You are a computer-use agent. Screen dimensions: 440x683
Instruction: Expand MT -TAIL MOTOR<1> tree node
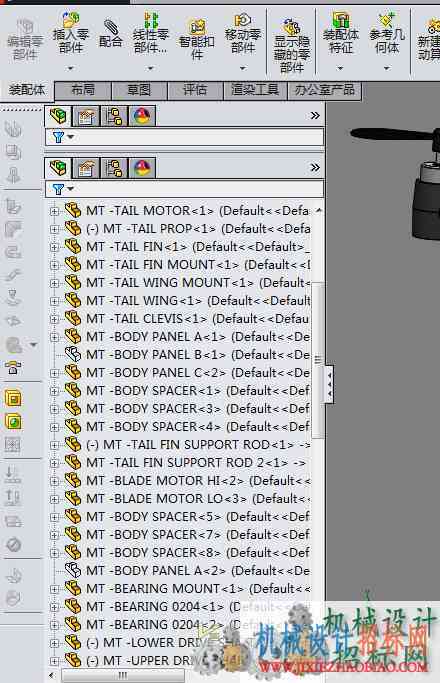54,211
